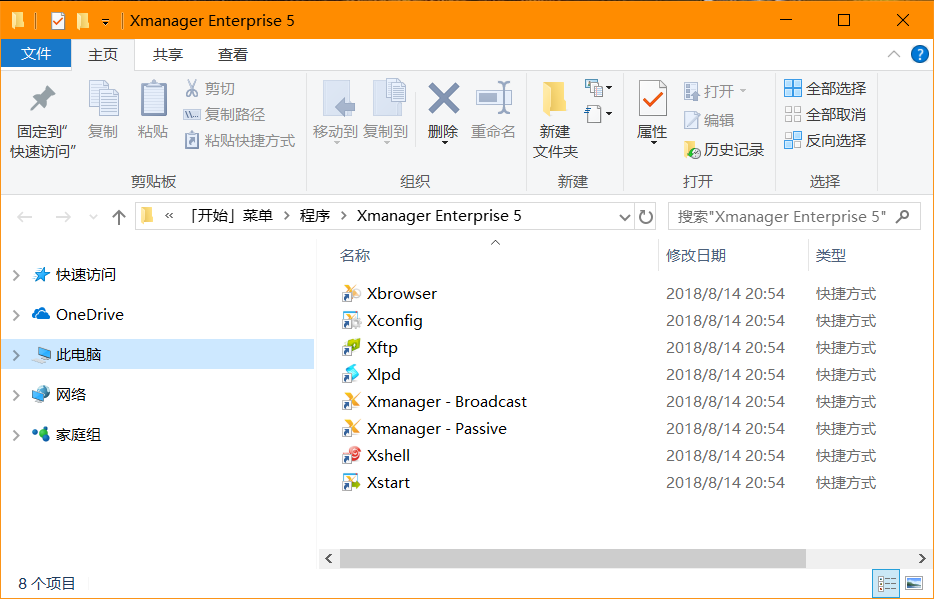
Task: Expand Network (网络) tree node
Action: (16, 395)
